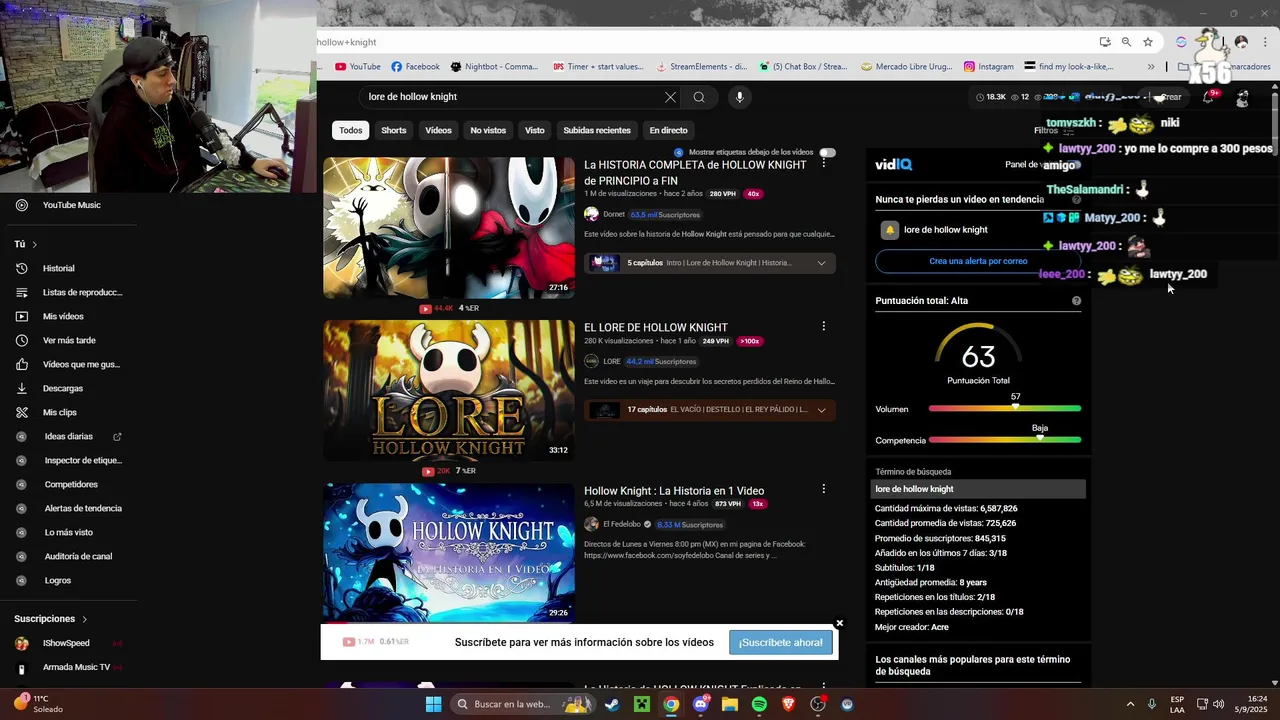Open the Nightbot bookmark
The image size is (1280, 720).
(x=494, y=67)
